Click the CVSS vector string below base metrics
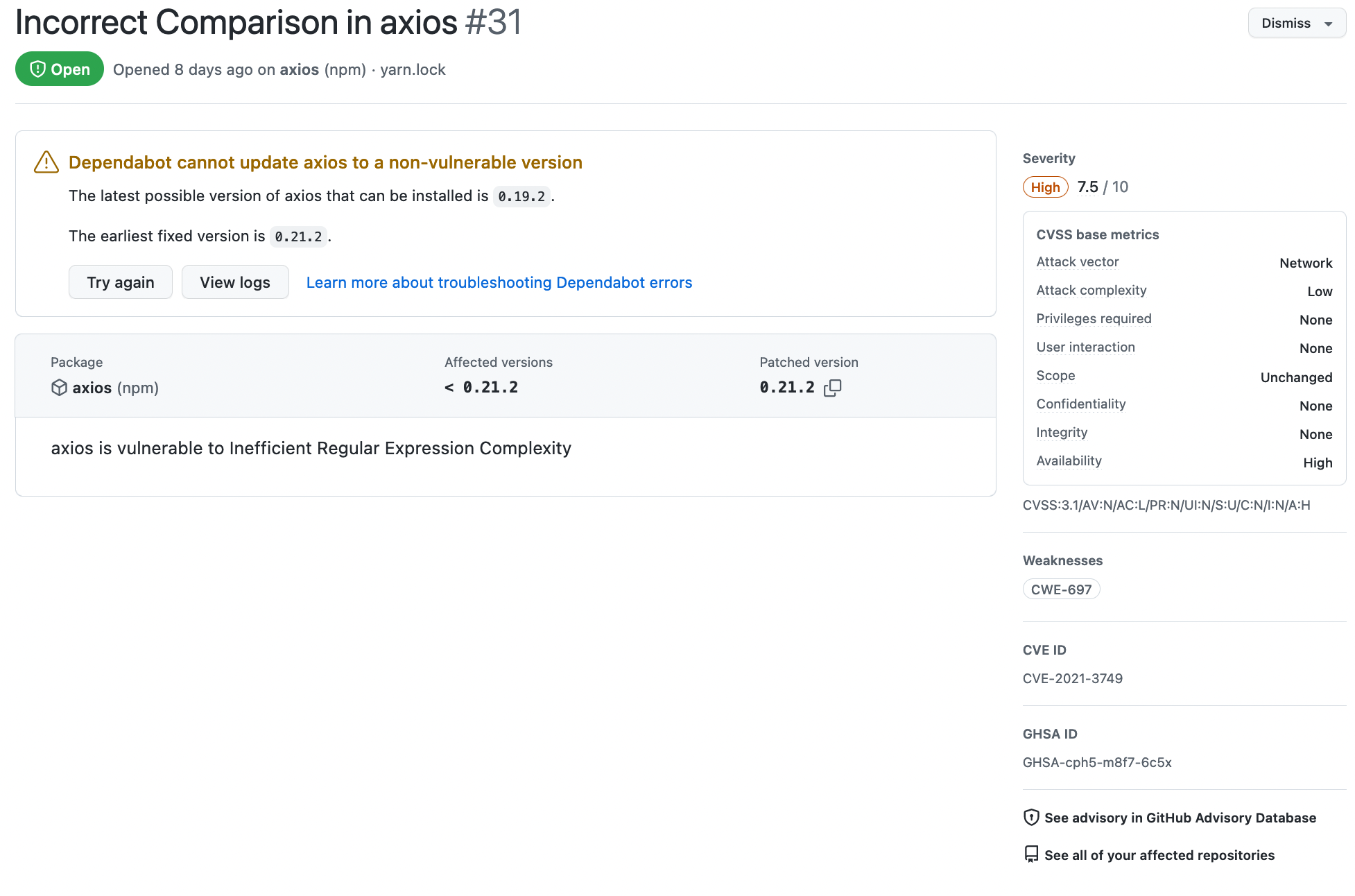1355x896 pixels. 1166,505
